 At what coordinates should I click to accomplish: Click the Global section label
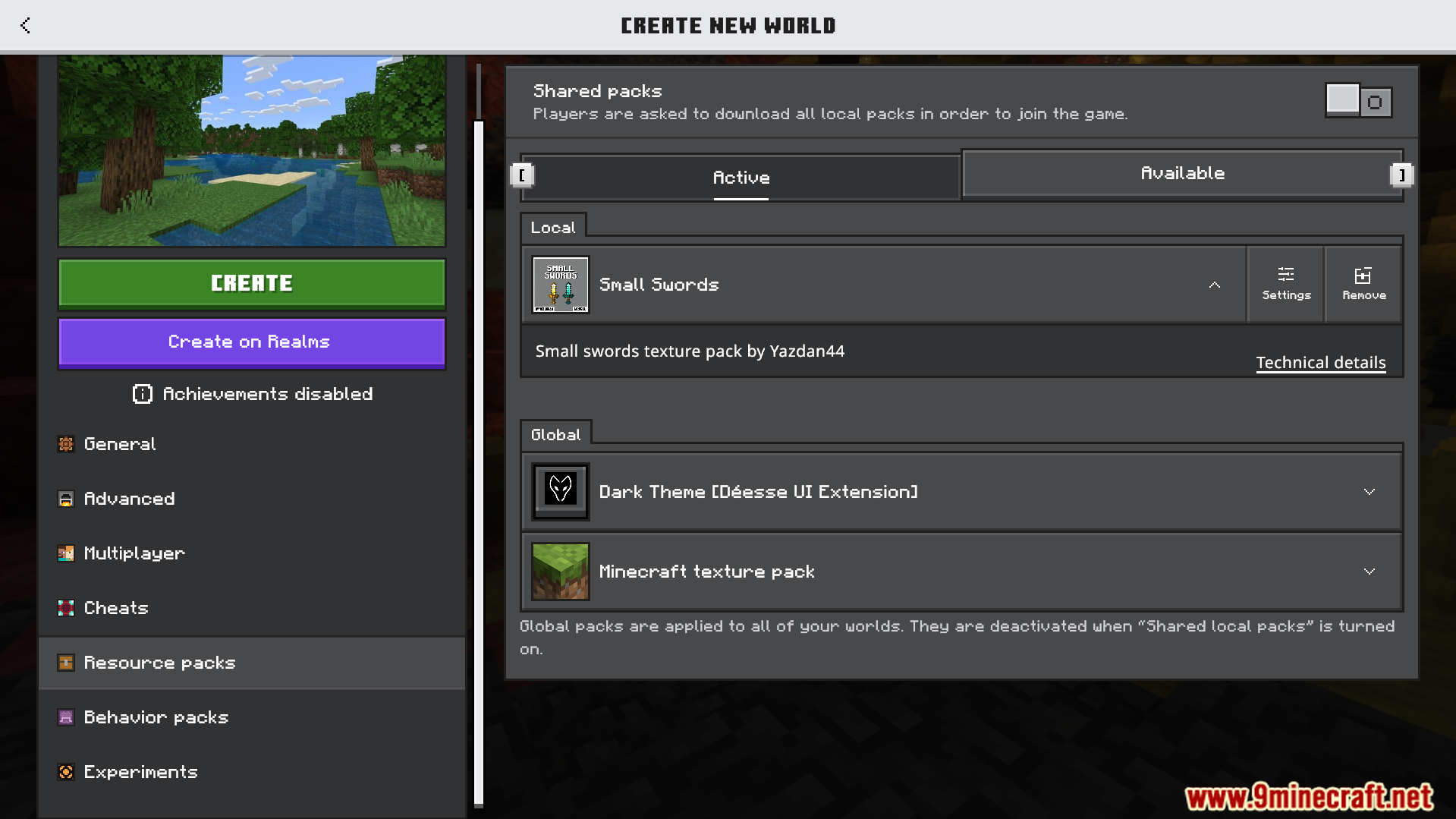point(555,435)
